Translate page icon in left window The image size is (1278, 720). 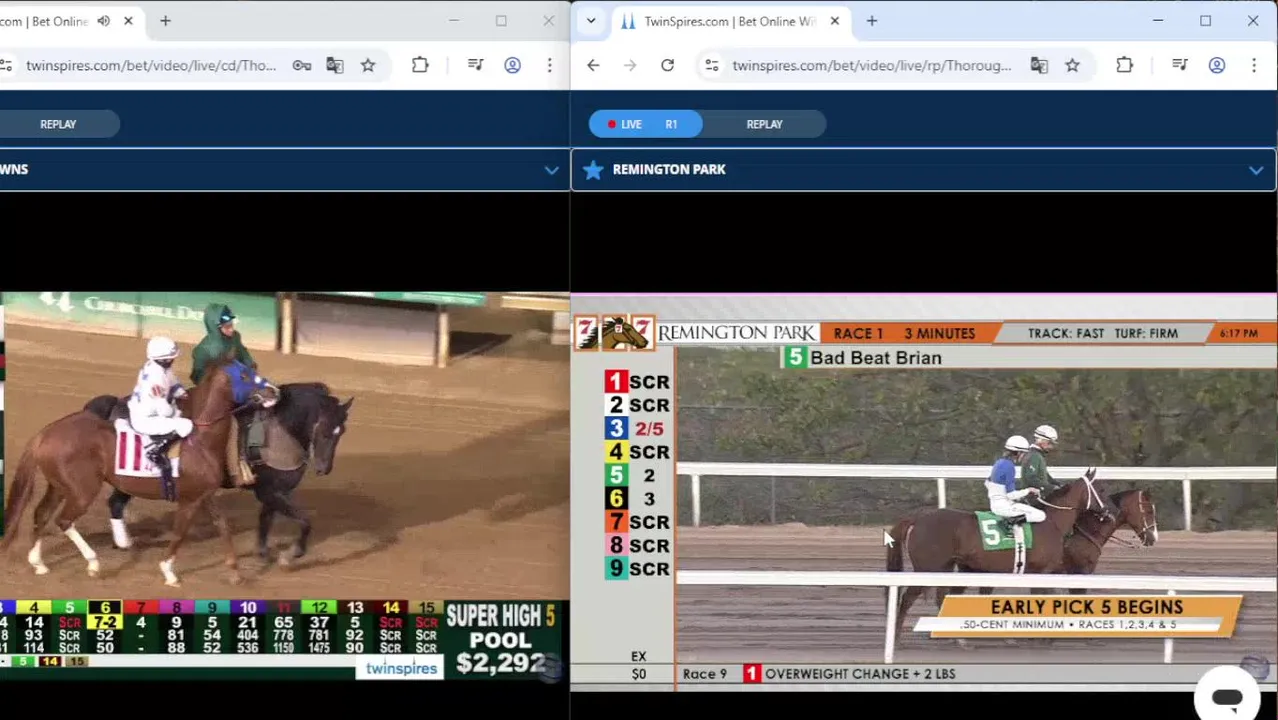pos(334,66)
